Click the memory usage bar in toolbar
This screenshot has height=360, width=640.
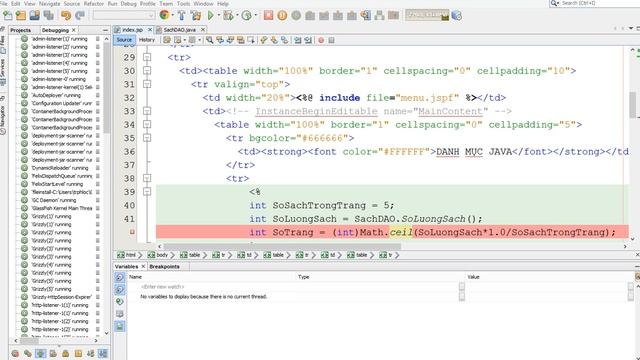pos(427,16)
